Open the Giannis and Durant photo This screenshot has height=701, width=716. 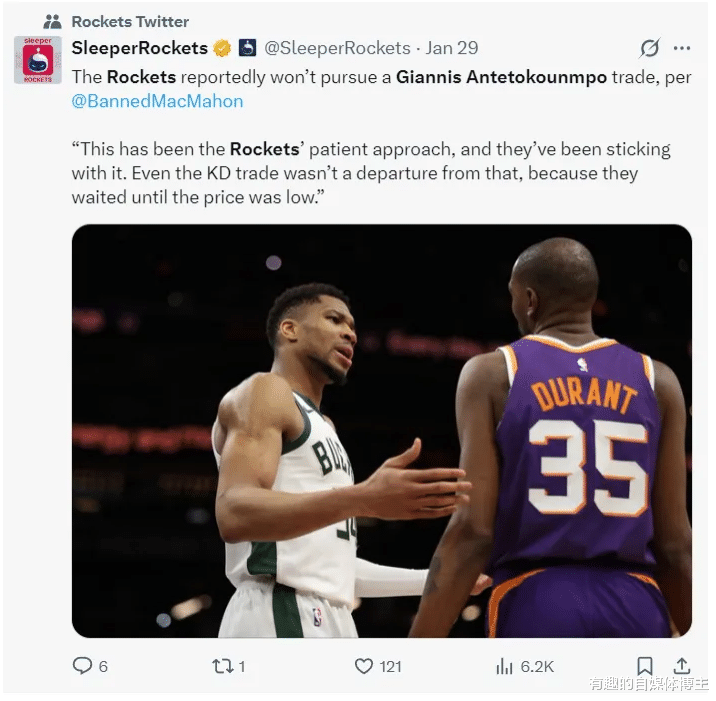[x=381, y=430]
